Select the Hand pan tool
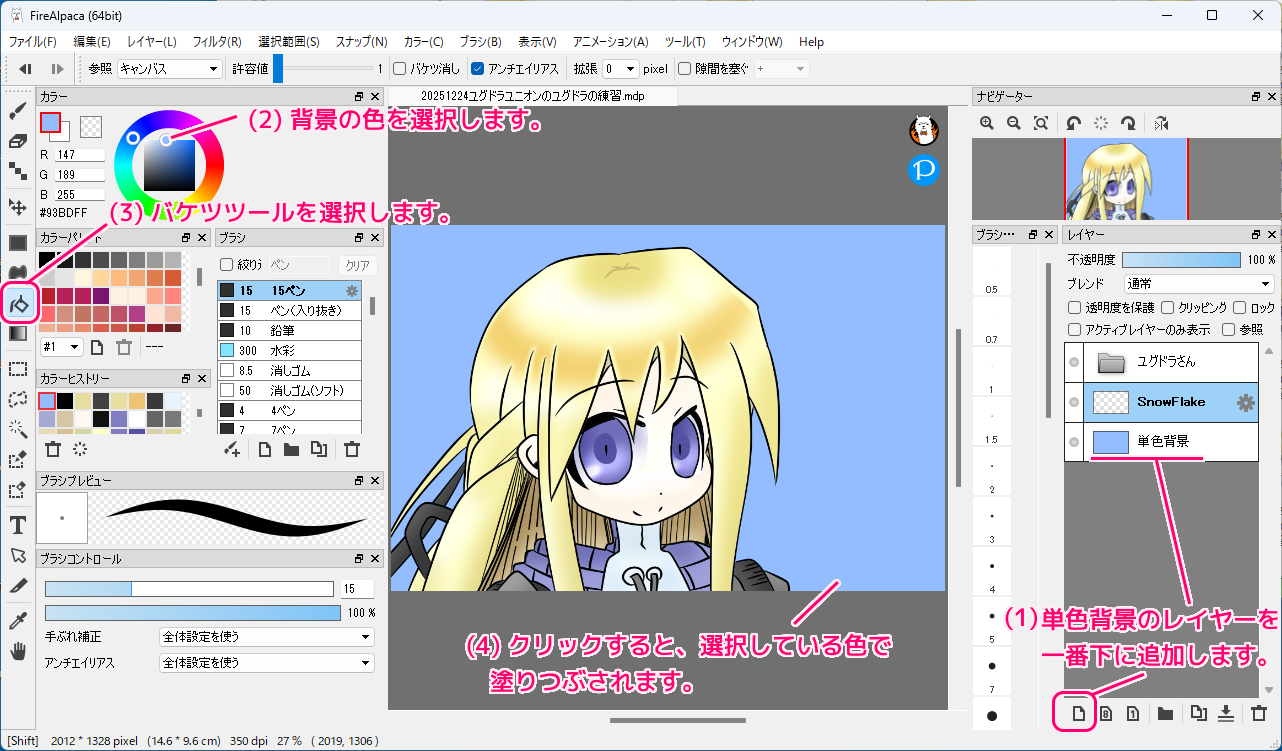The height and width of the screenshot is (751, 1282). 17,651
